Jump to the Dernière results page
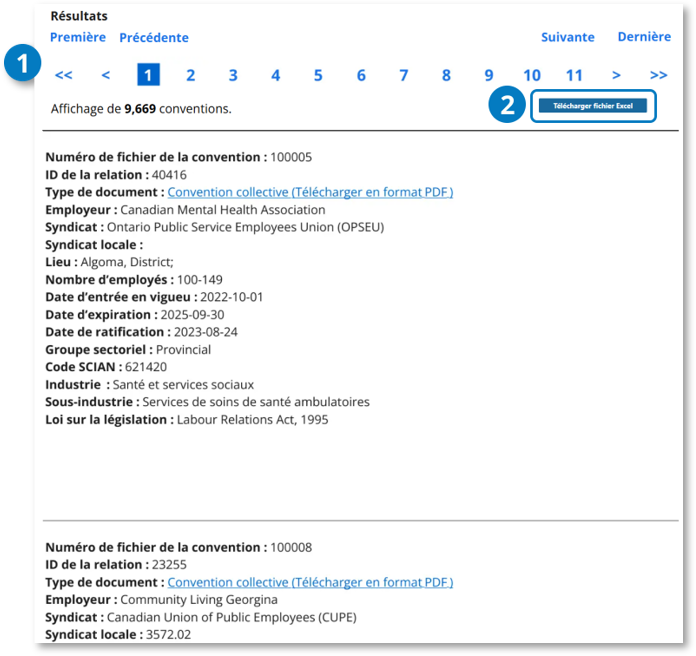Screen dimensions: 696x656 point(644,37)
